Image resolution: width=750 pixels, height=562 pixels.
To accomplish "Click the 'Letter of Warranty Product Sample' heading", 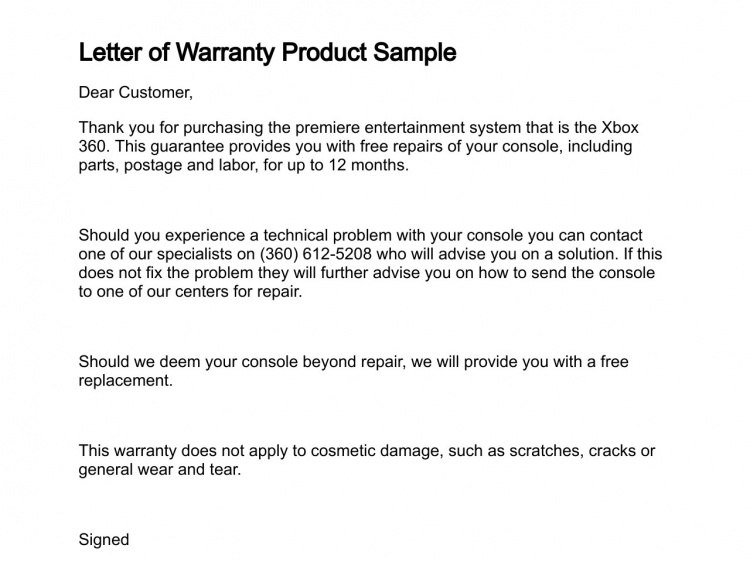I will [267, 53].
